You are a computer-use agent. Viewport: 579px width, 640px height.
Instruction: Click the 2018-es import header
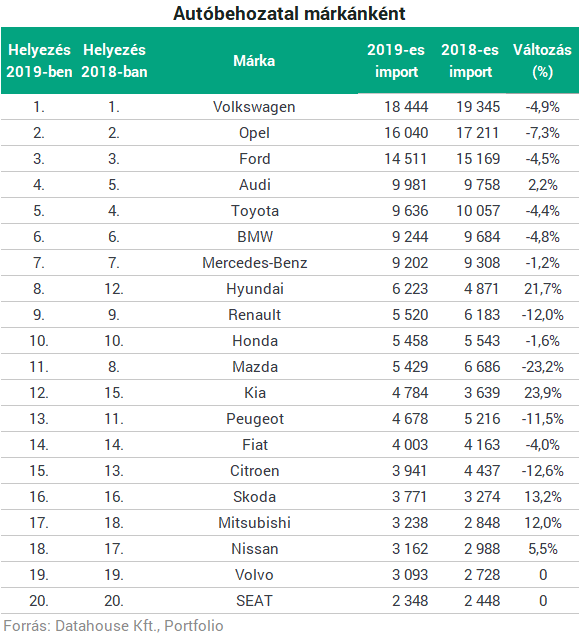click(x=470, y=61)
